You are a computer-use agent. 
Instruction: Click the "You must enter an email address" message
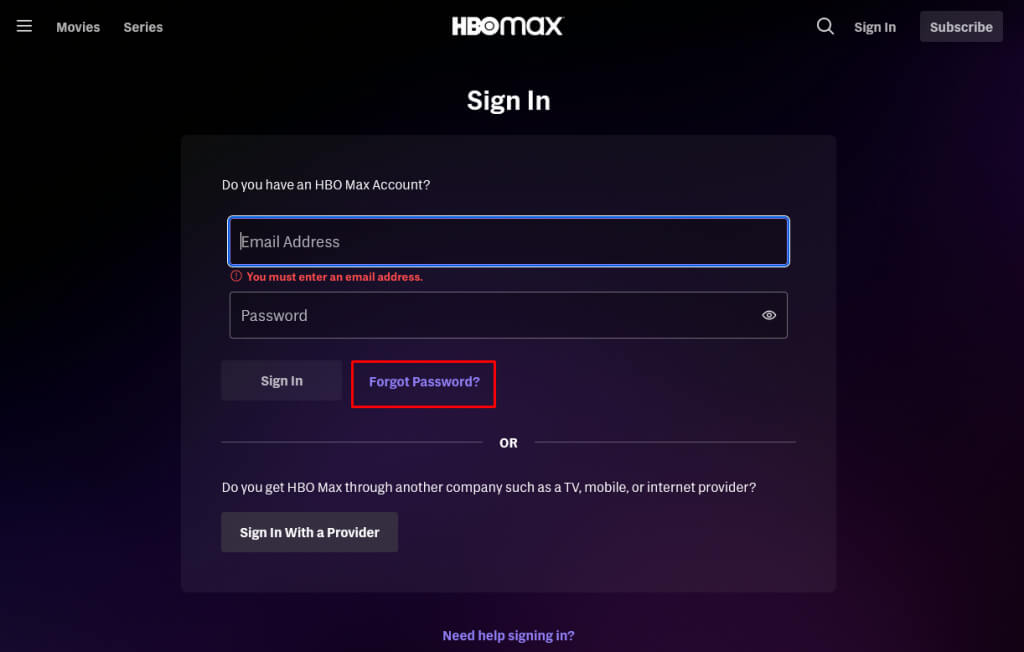tap(334, 277)
